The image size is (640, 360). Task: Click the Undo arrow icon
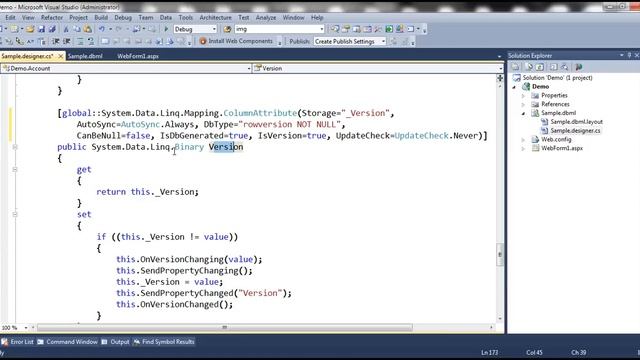click(x=102, y=29)
